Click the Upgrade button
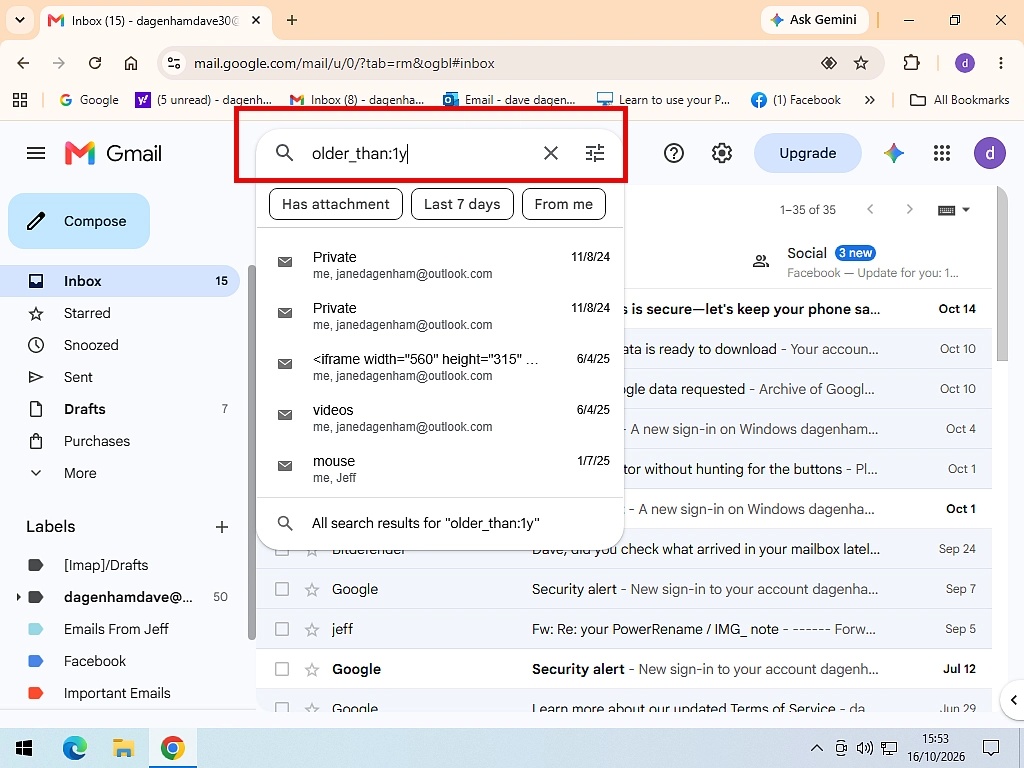The height and width of the screenshot is (768, 1024). pos(807,153)
